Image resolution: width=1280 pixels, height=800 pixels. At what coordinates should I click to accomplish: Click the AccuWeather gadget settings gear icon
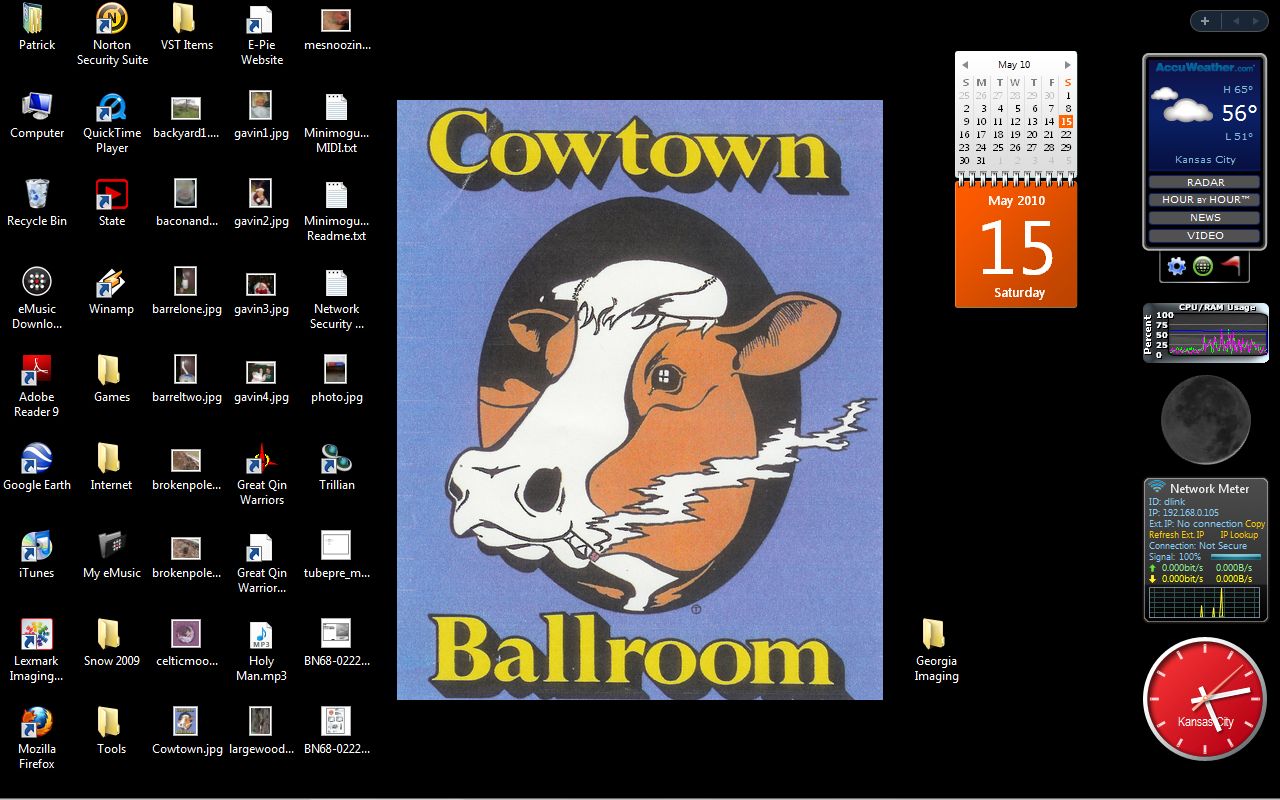(1177, 266)
